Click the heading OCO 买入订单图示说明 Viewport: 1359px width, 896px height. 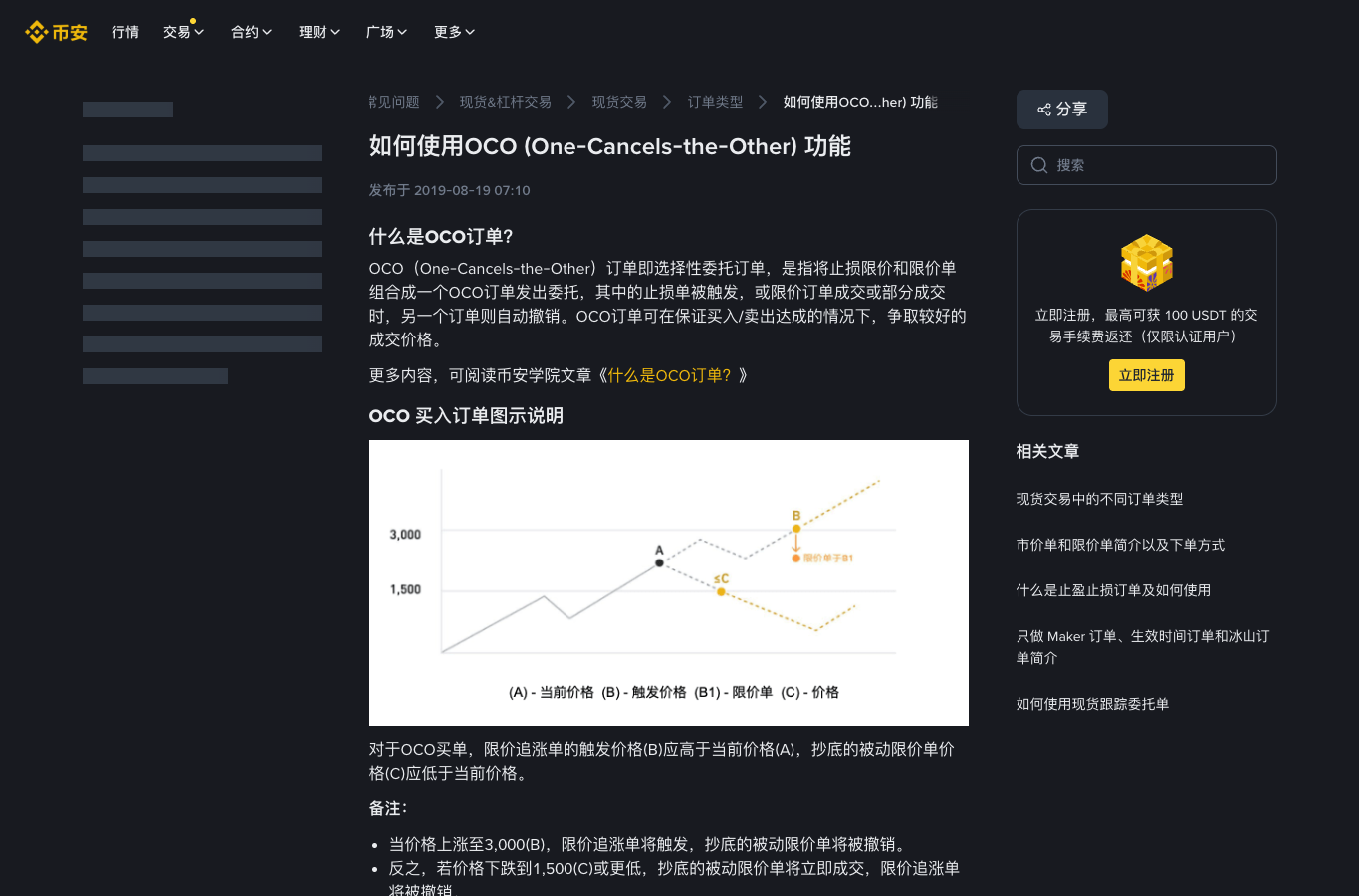point(466,415)
